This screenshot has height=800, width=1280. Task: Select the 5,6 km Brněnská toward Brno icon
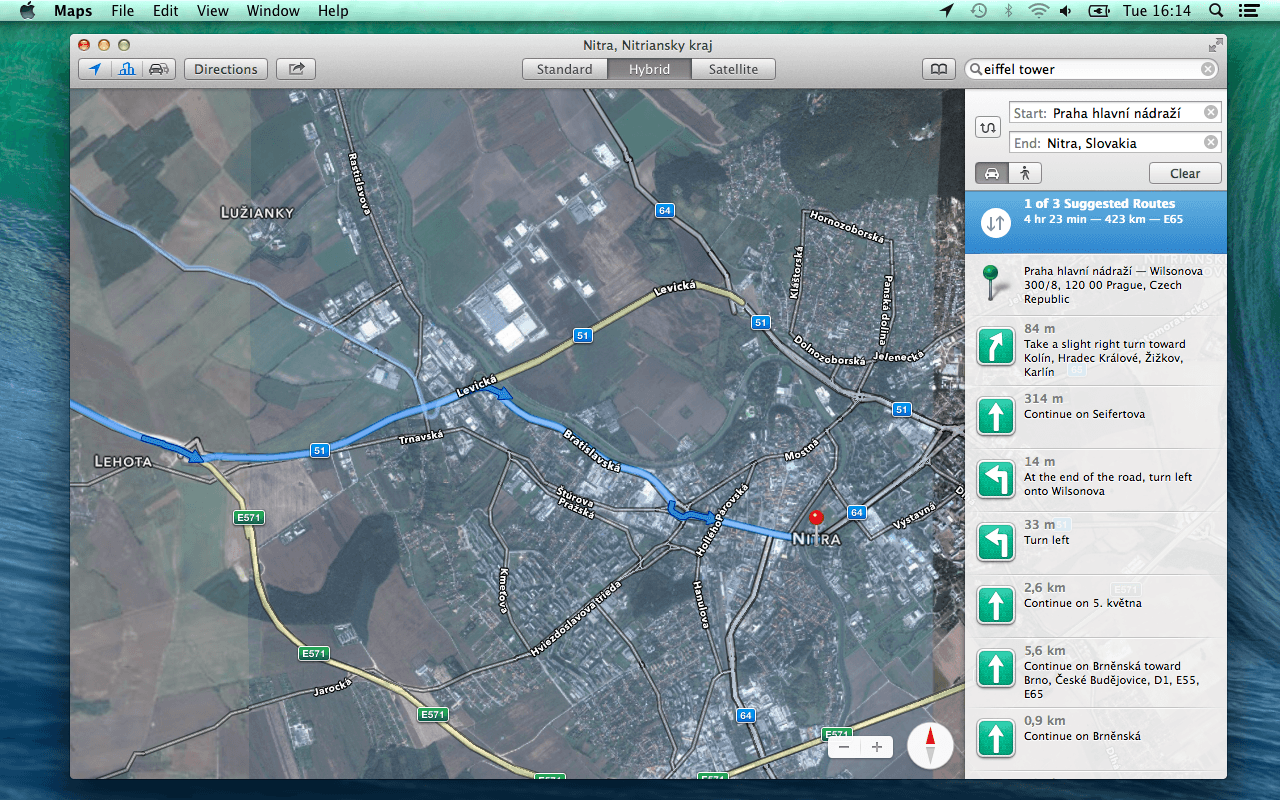(x=995, y=668)
